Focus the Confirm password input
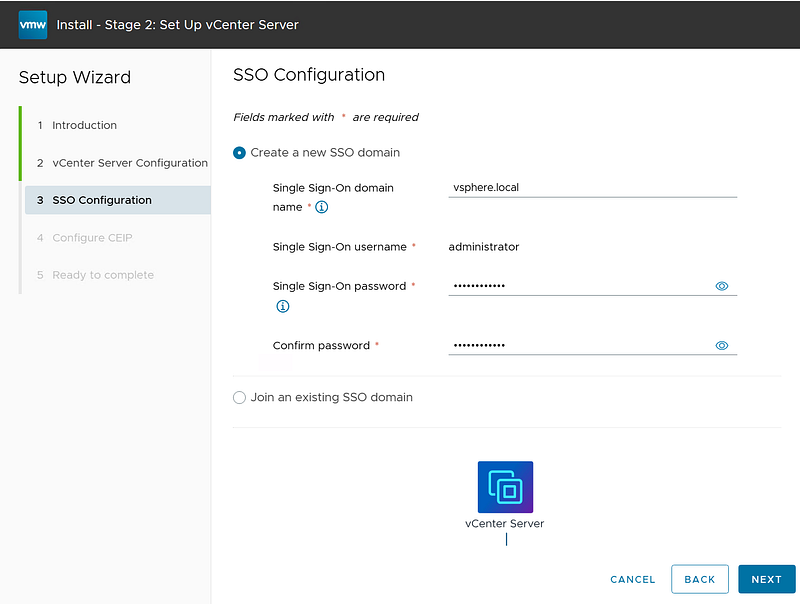800x604 pixels. (x=578, y=346)
